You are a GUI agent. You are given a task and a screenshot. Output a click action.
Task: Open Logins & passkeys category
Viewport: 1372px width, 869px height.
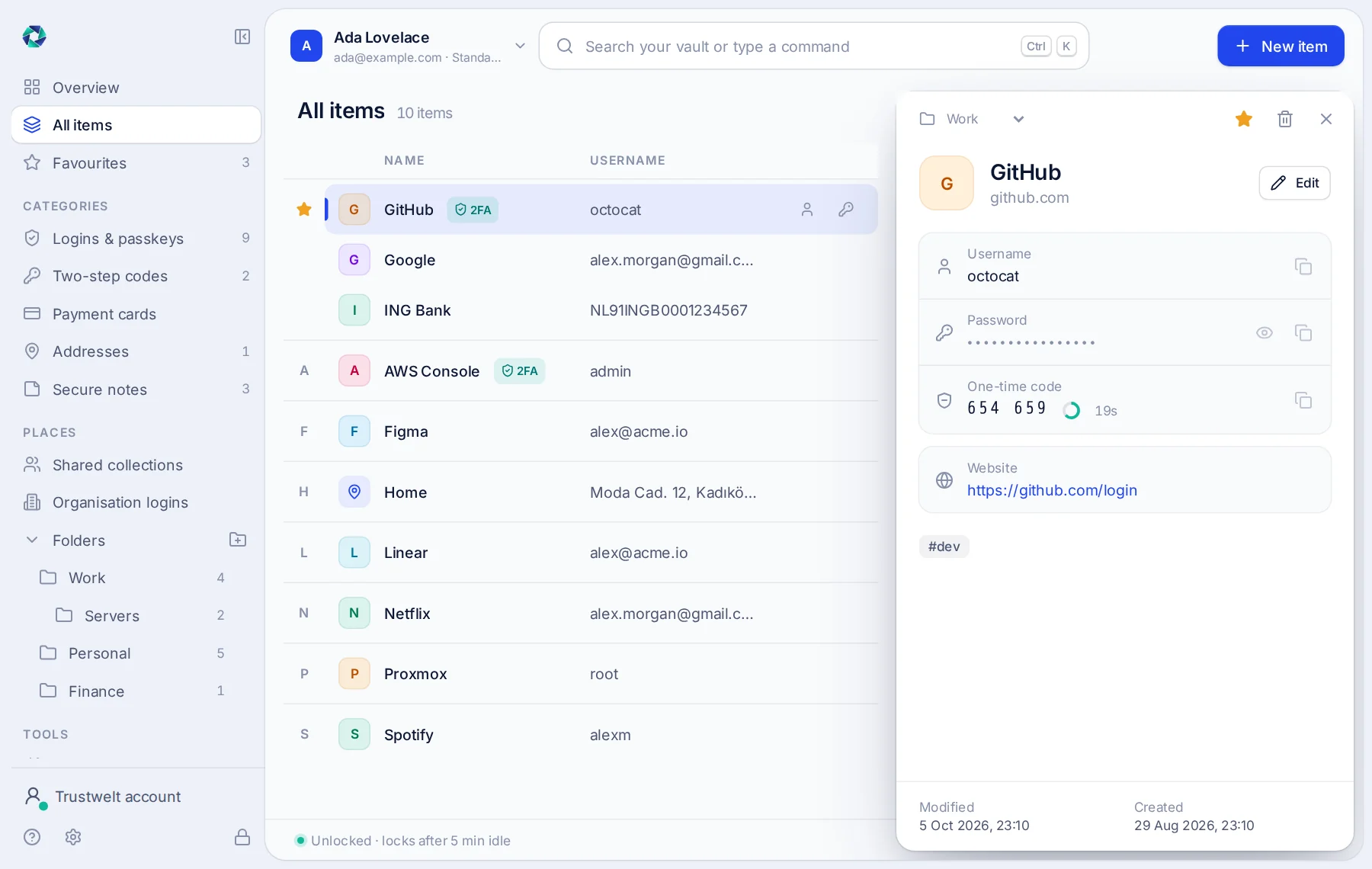coord(136,238)
